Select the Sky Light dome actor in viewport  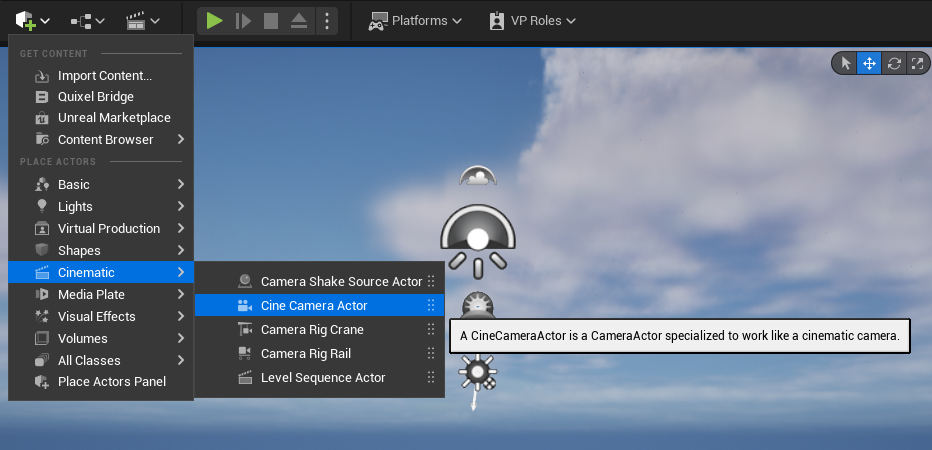[478, 241]
